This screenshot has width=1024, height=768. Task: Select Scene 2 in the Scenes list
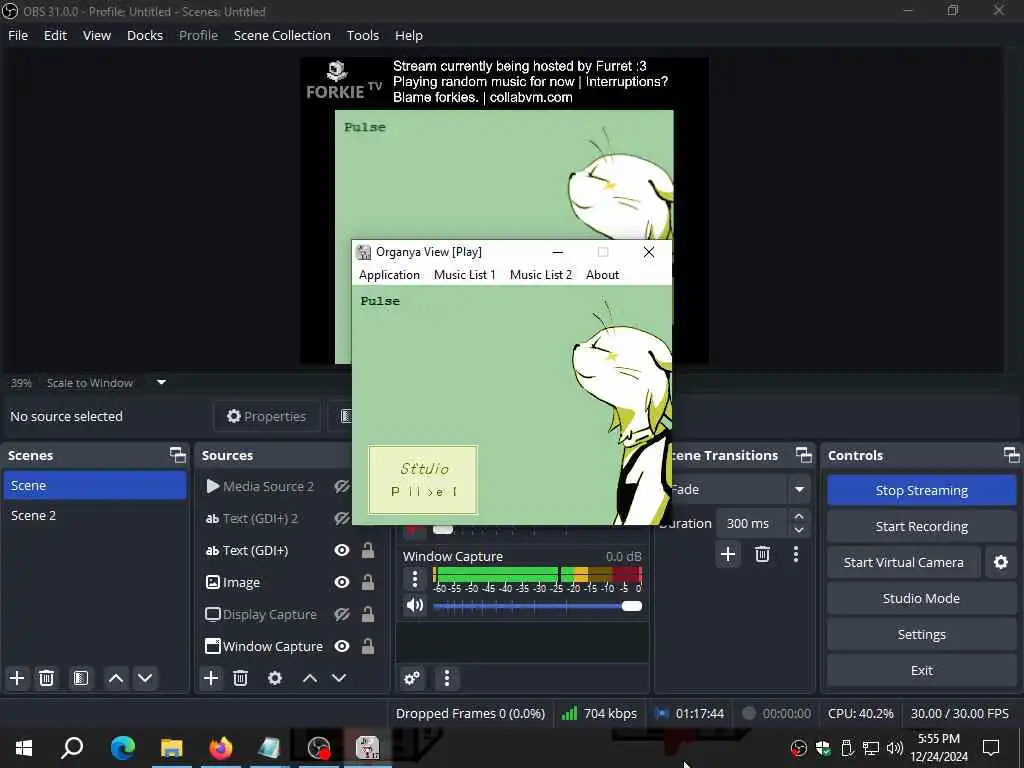pos(95,515)
